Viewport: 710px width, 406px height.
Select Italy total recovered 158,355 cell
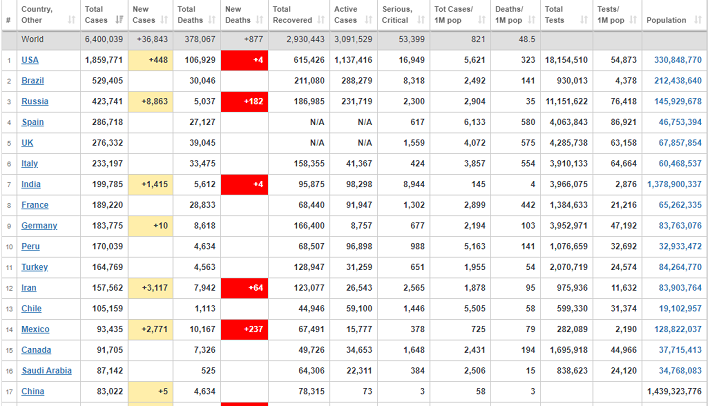tap(299, 163)
